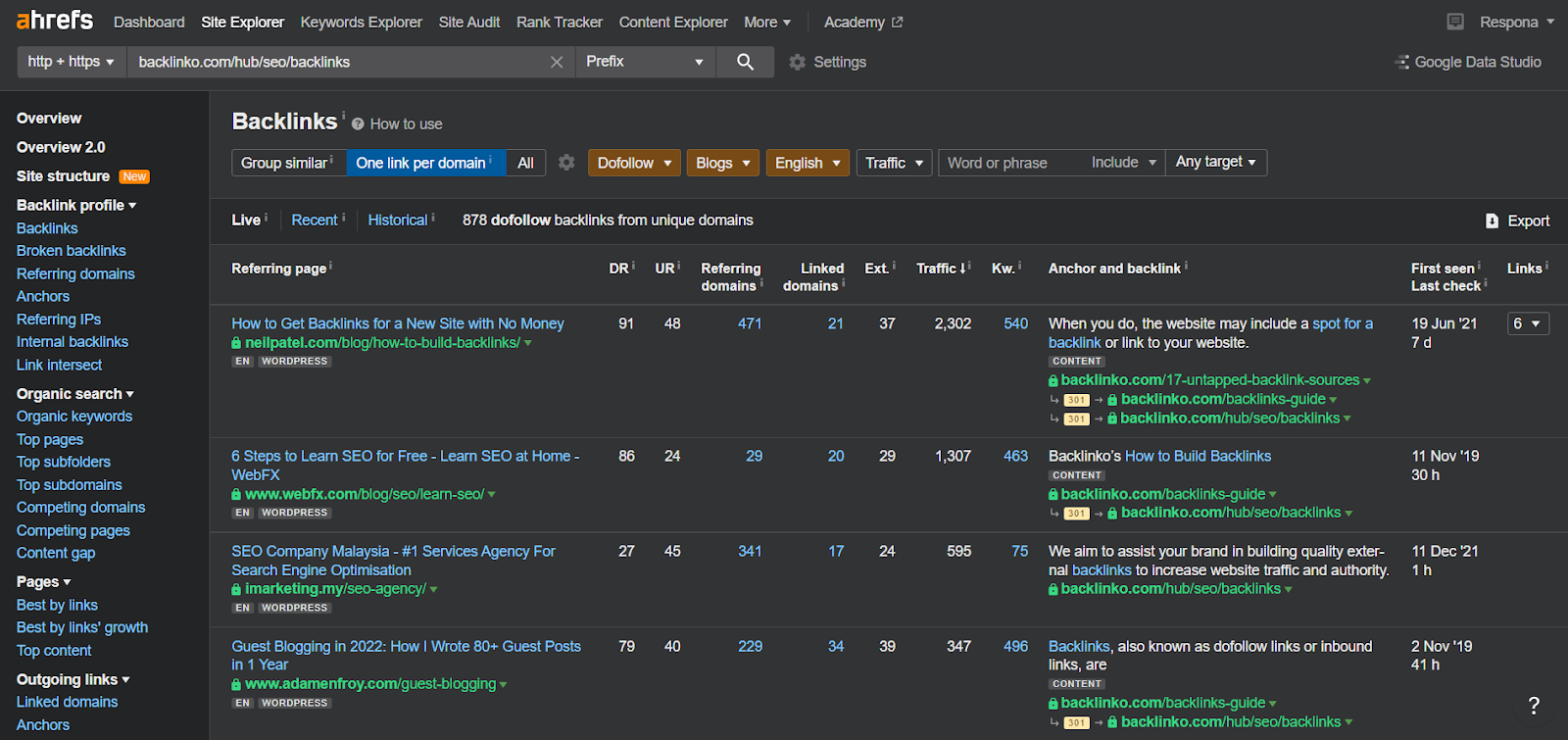Open the Blogs filter dropdown
Image resolution: width=1568 pixels, height=740 pixels.
(723, 163)
